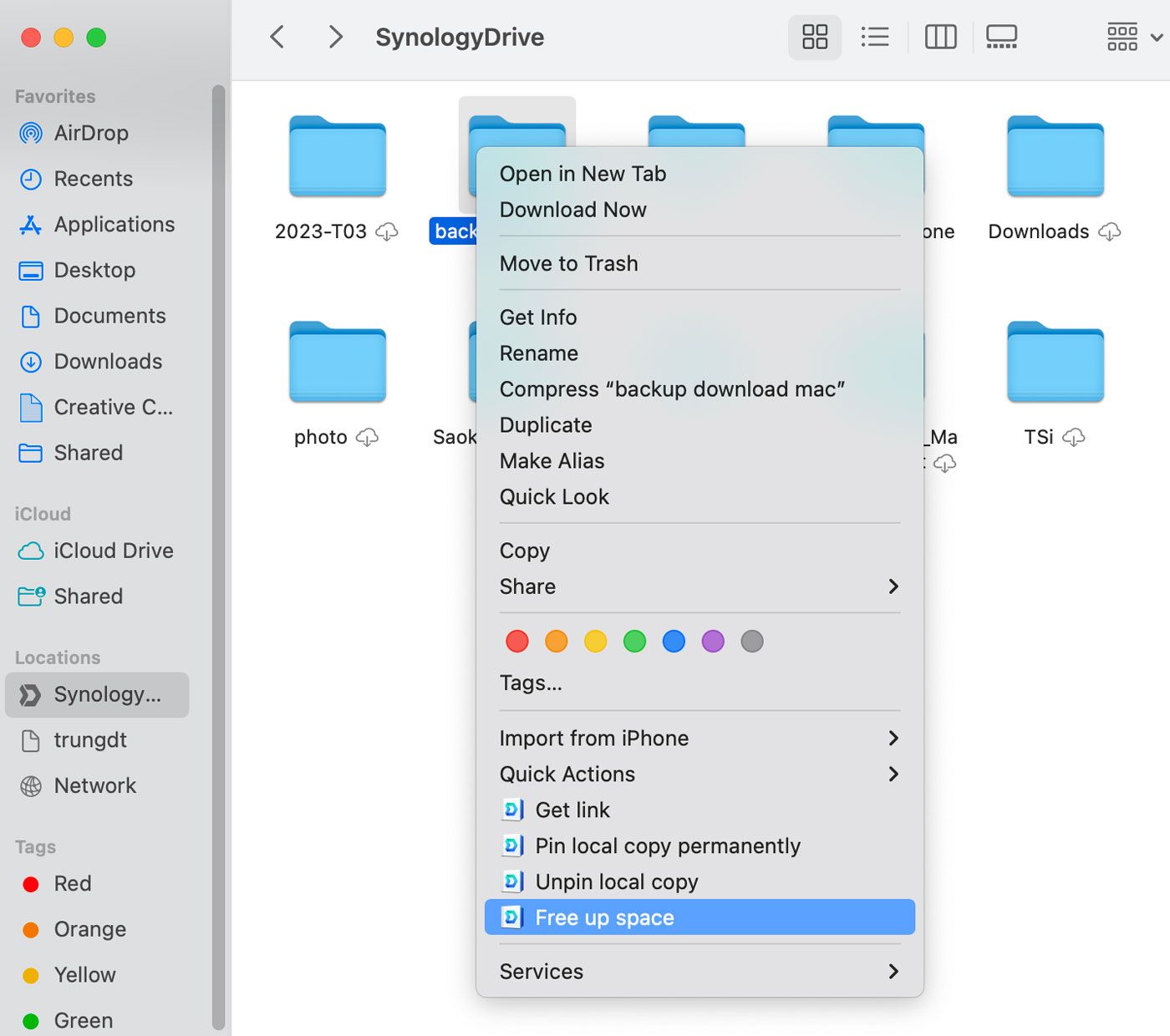Choose Quick Look

pos(699,497)
